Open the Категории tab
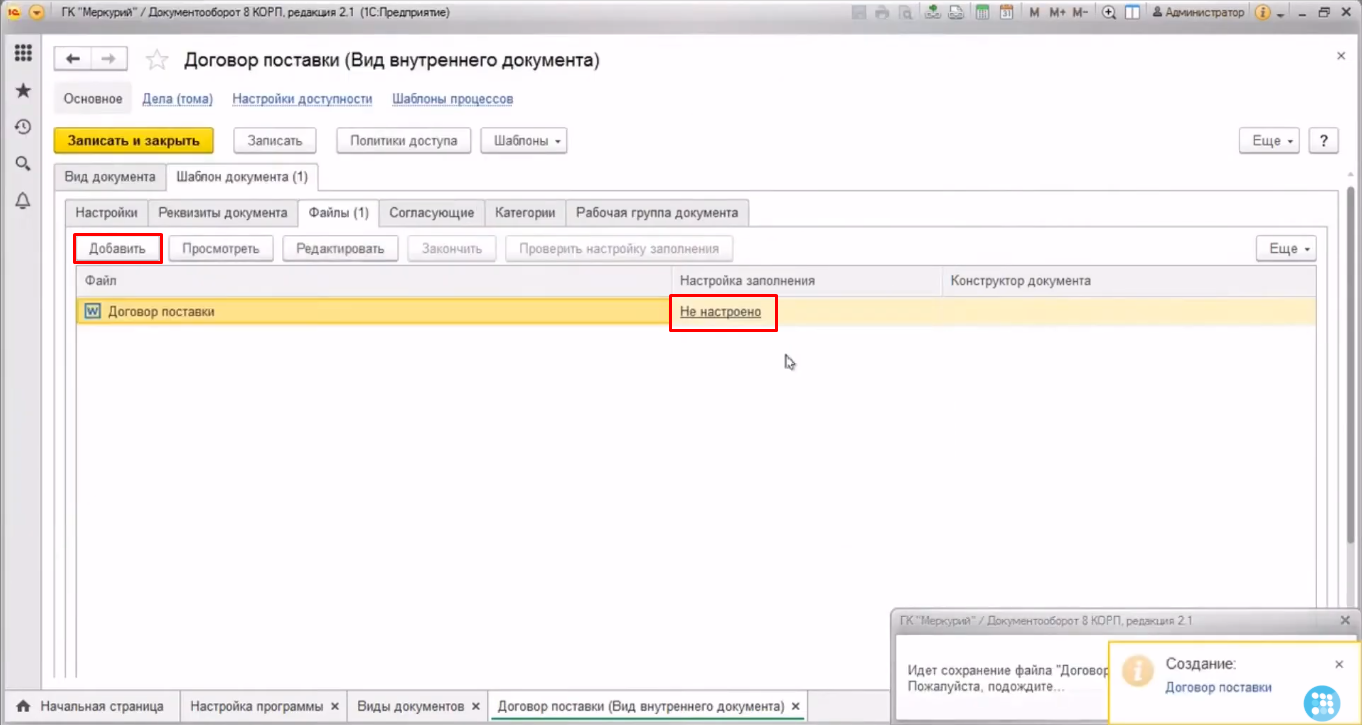The width and height of the screenshot is (1362, 725). click(x=525, y=212)
